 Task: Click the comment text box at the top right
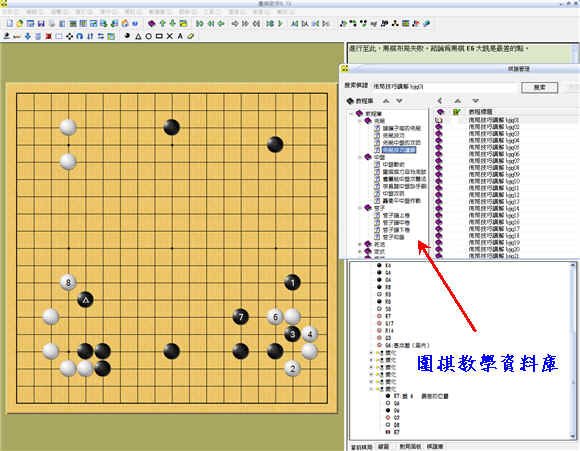click(x=460, y=53)
